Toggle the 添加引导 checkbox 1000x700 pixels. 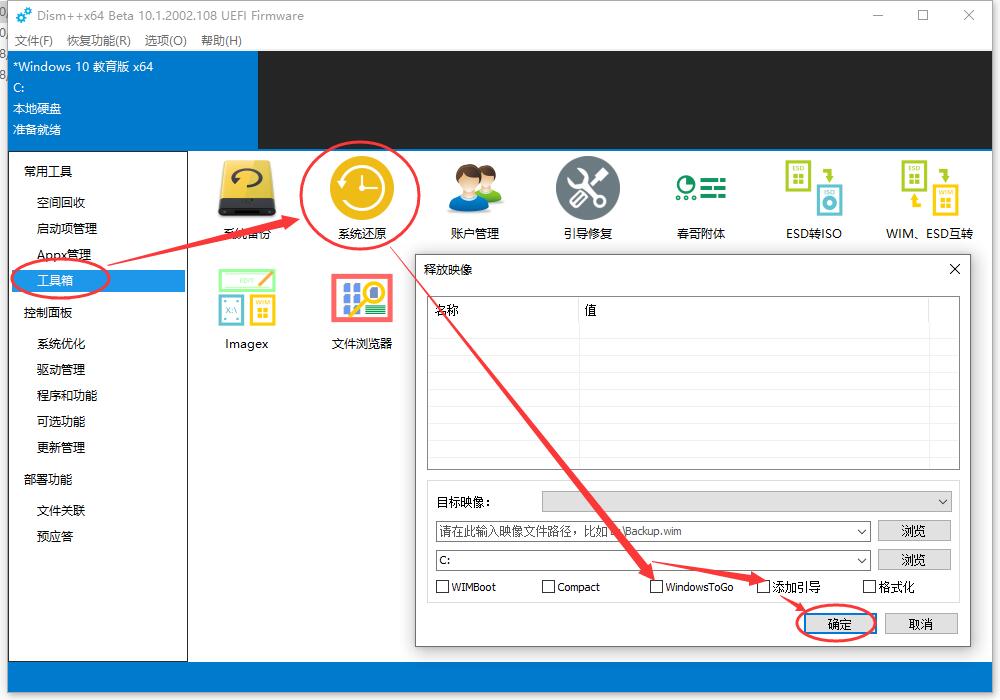[763, 587]
